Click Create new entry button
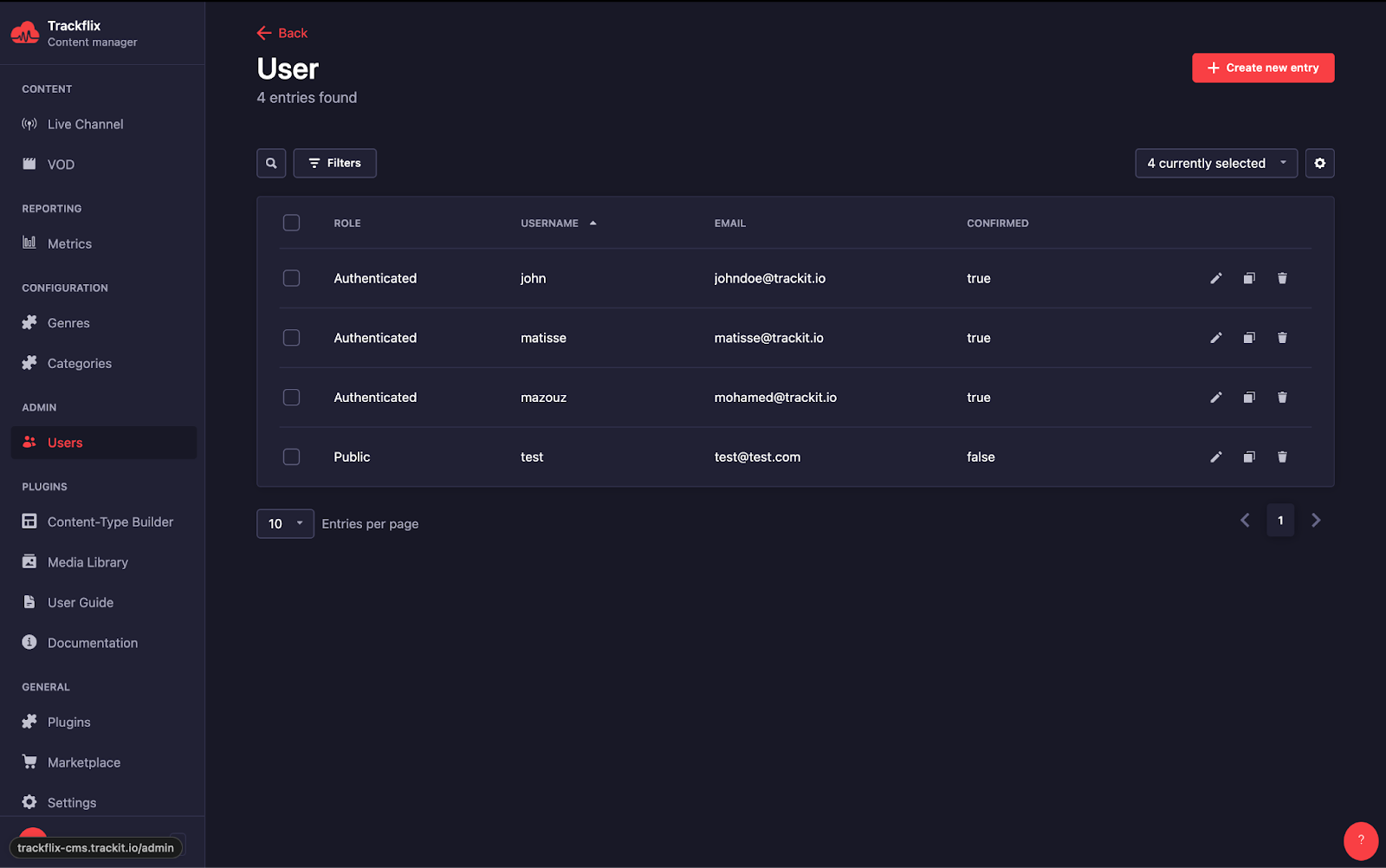 click(x=1263, y=68)
